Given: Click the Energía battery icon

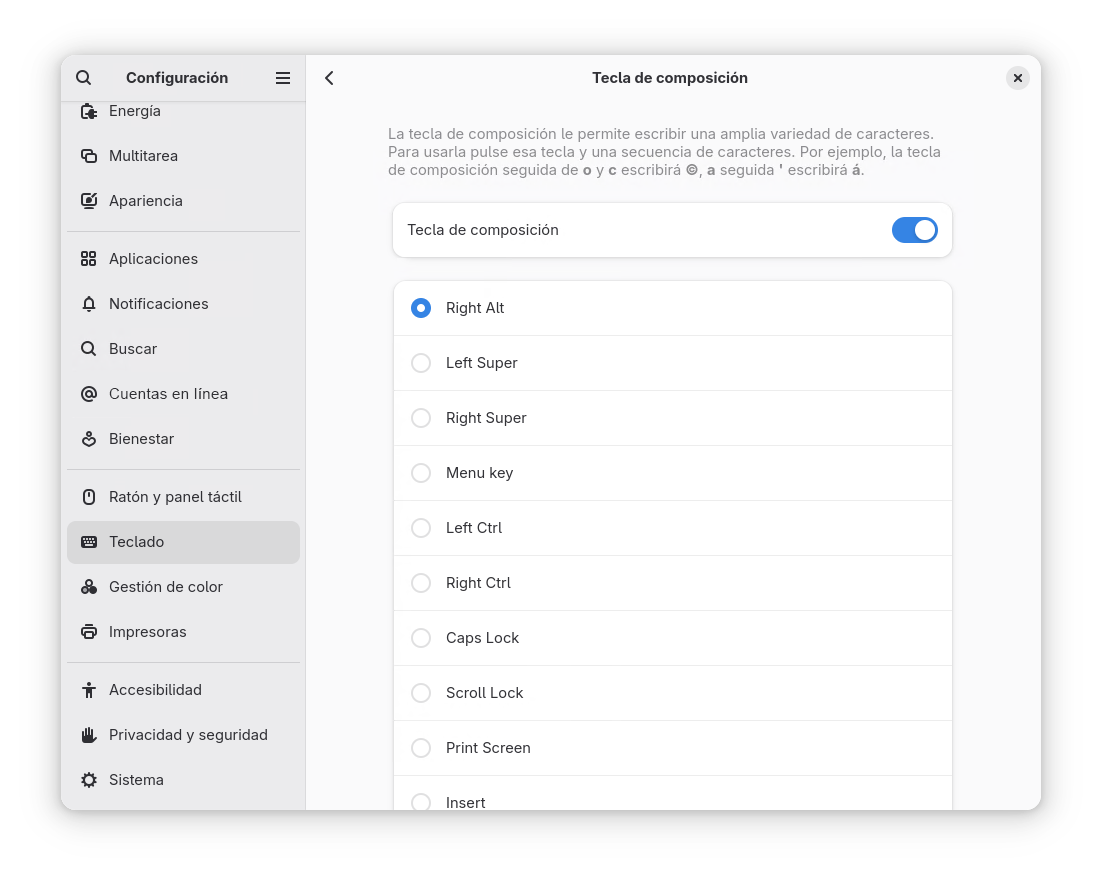Looking at the screenshot, I should tap(88, 111).
